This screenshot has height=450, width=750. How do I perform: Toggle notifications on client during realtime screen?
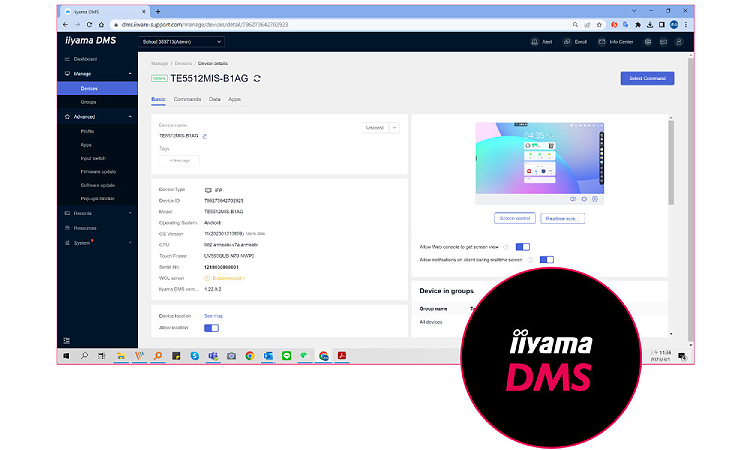[547, 259]
